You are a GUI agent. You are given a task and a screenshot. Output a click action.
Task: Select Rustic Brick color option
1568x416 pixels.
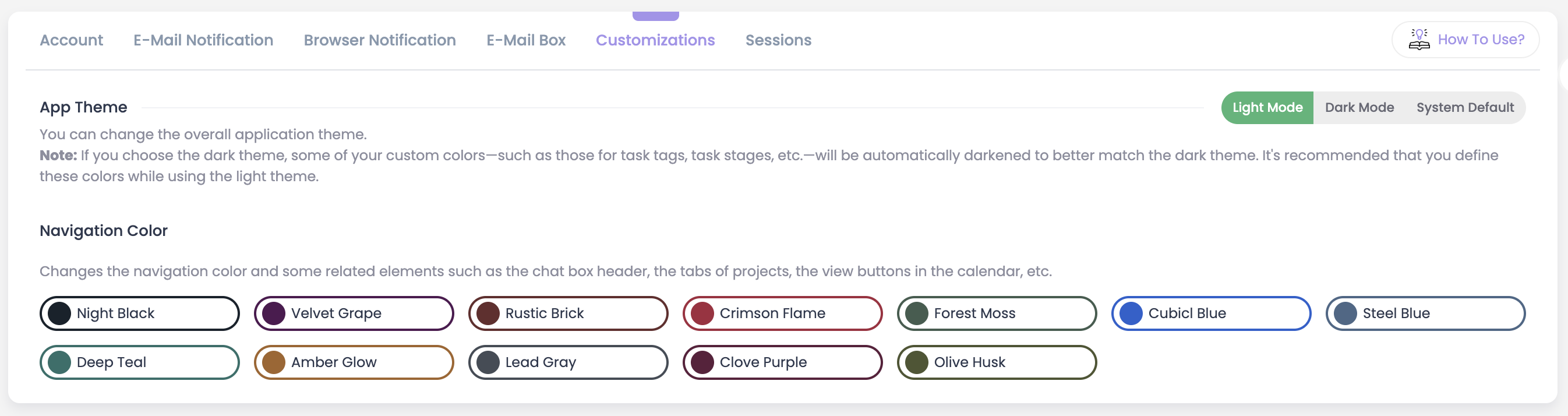coord(568,313)
